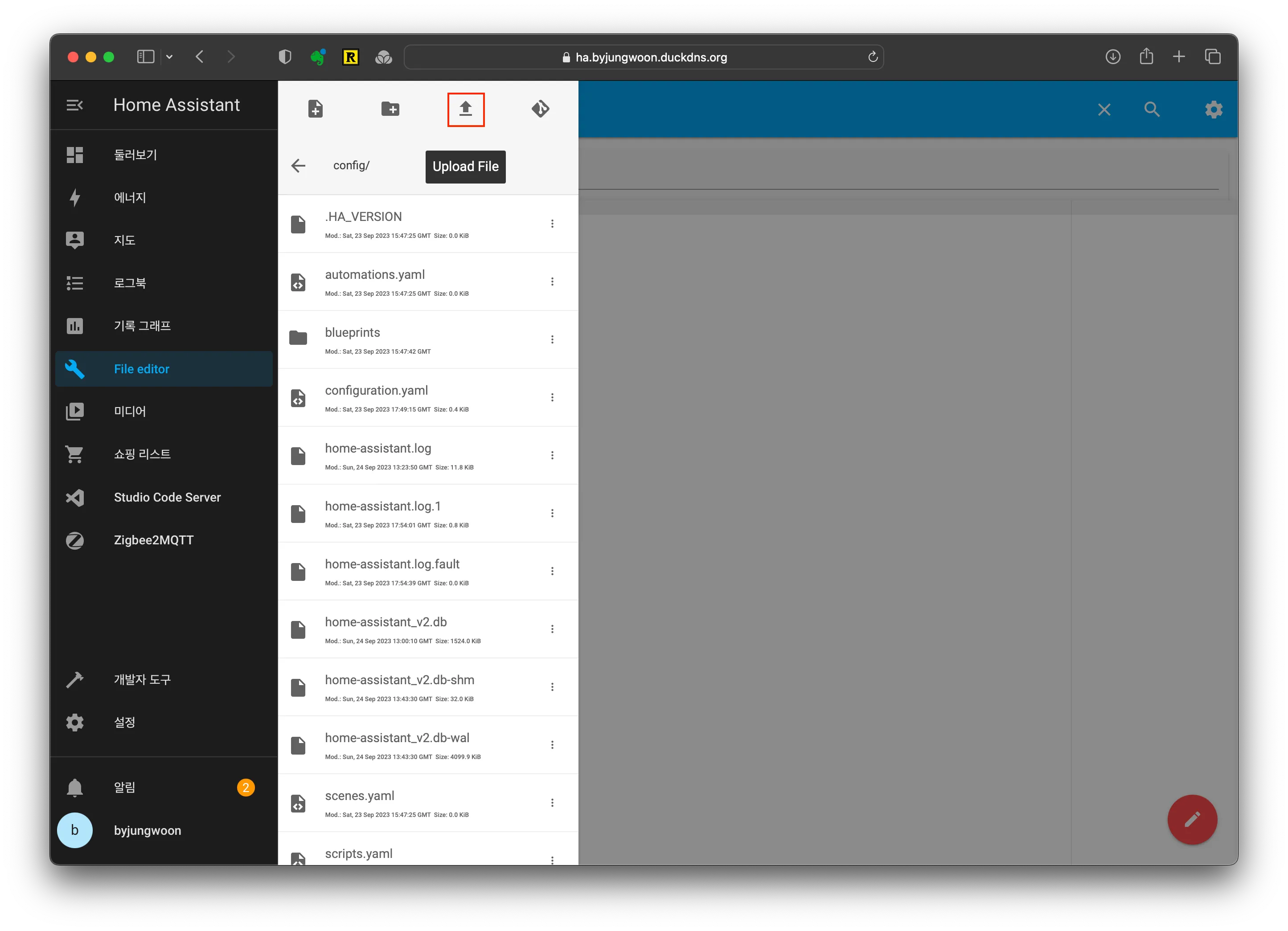Open search in the editor header
1288x931 pixels.
coord(1152,110)
